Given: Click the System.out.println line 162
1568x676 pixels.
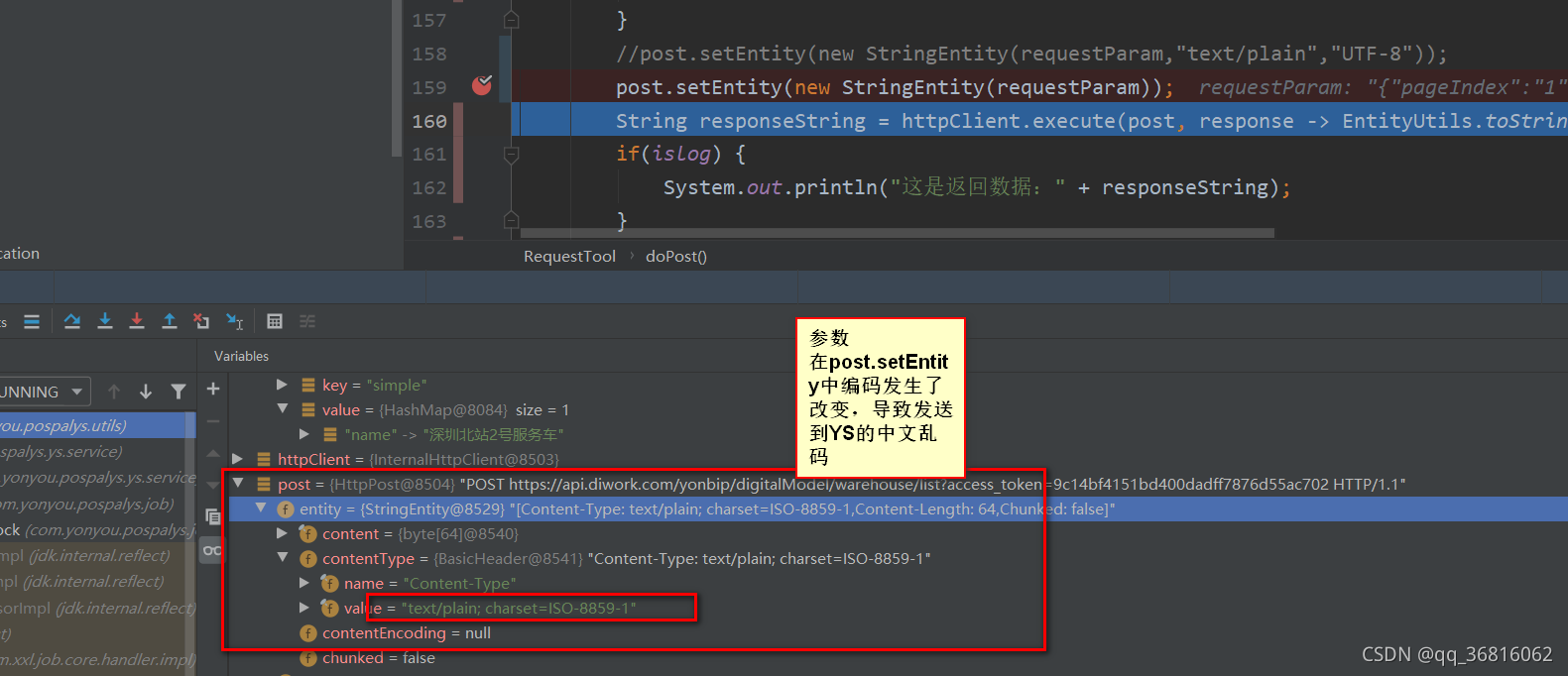Looking at the screenshot, I should (x=977, y=187).
